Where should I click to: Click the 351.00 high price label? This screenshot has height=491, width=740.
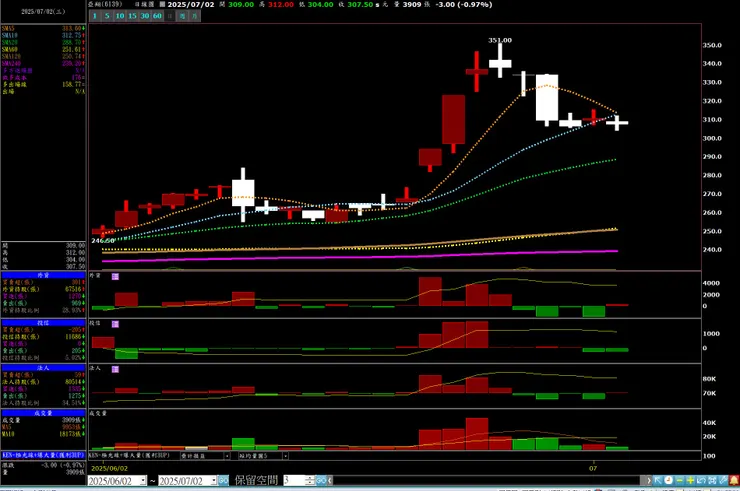coord(500,40)
